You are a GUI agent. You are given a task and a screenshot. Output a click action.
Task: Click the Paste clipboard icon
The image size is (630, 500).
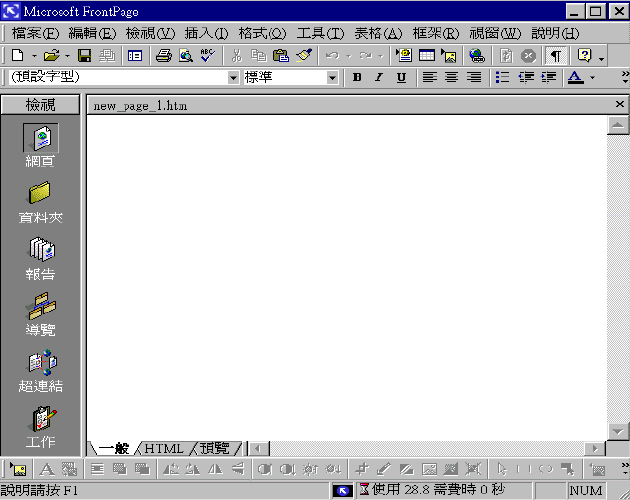tap(281, 55)
